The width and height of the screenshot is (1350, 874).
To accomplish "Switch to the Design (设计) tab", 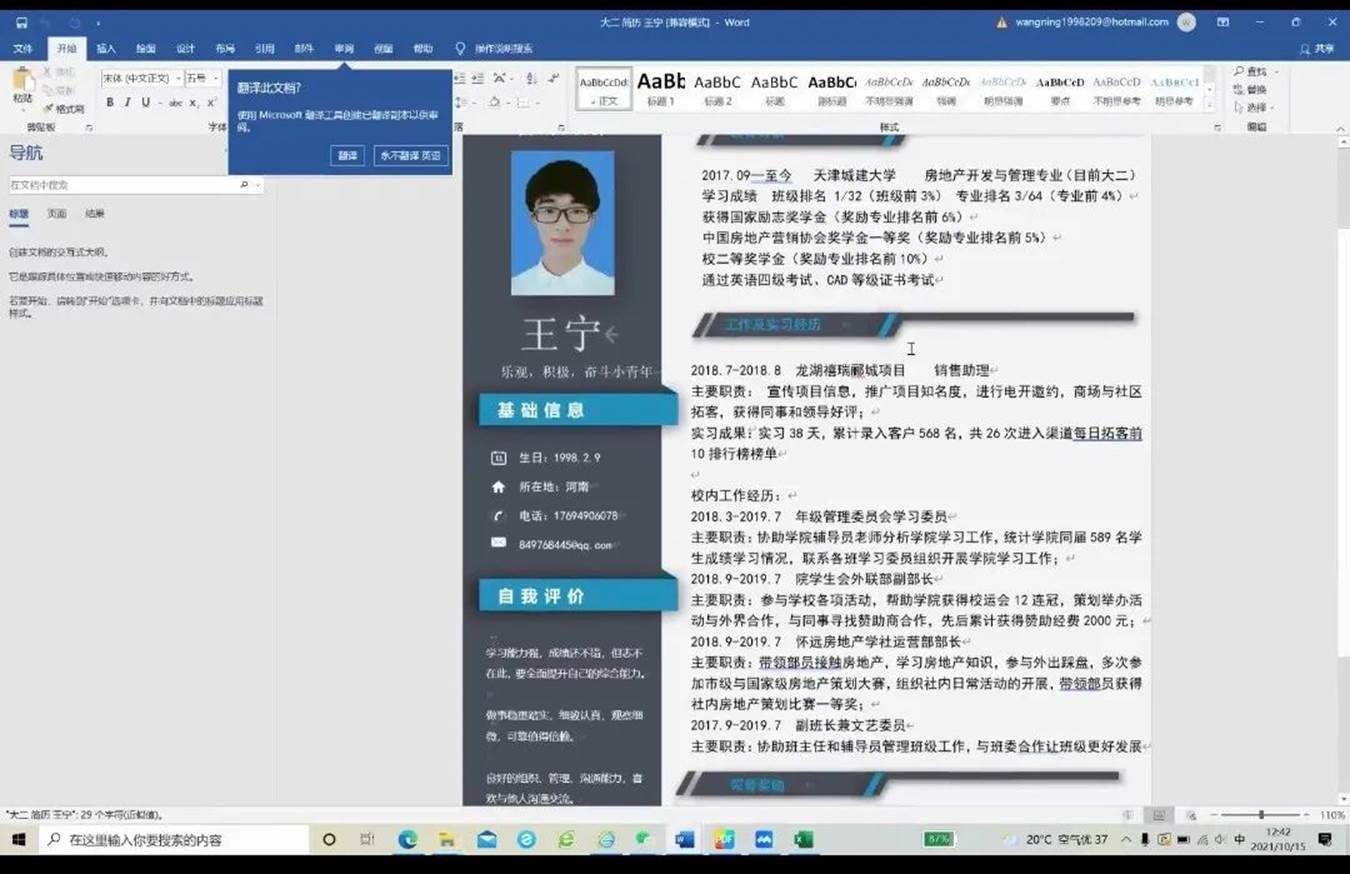I will 185,48.
